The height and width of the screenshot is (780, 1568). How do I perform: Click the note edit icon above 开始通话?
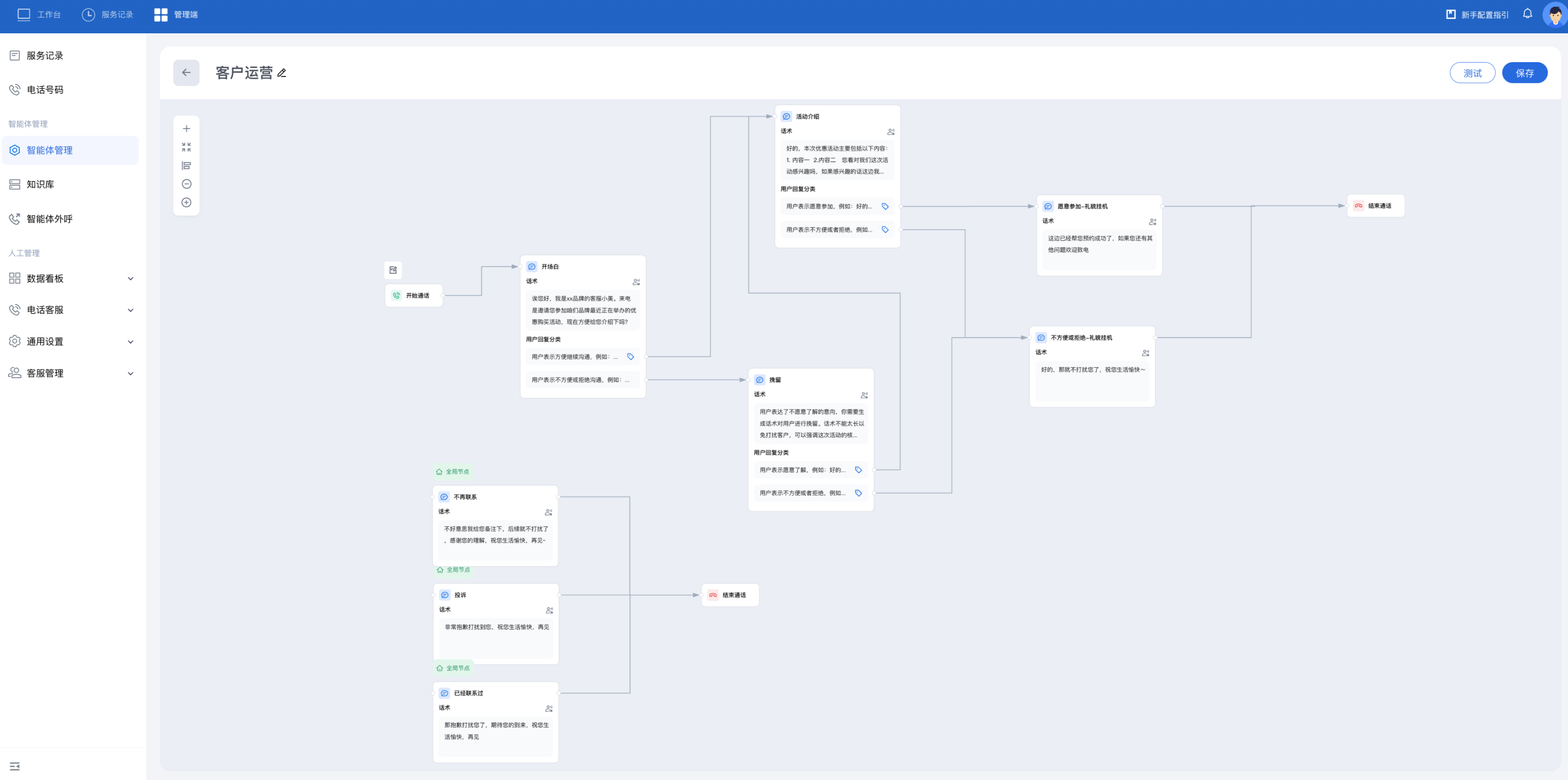[393, 270]
